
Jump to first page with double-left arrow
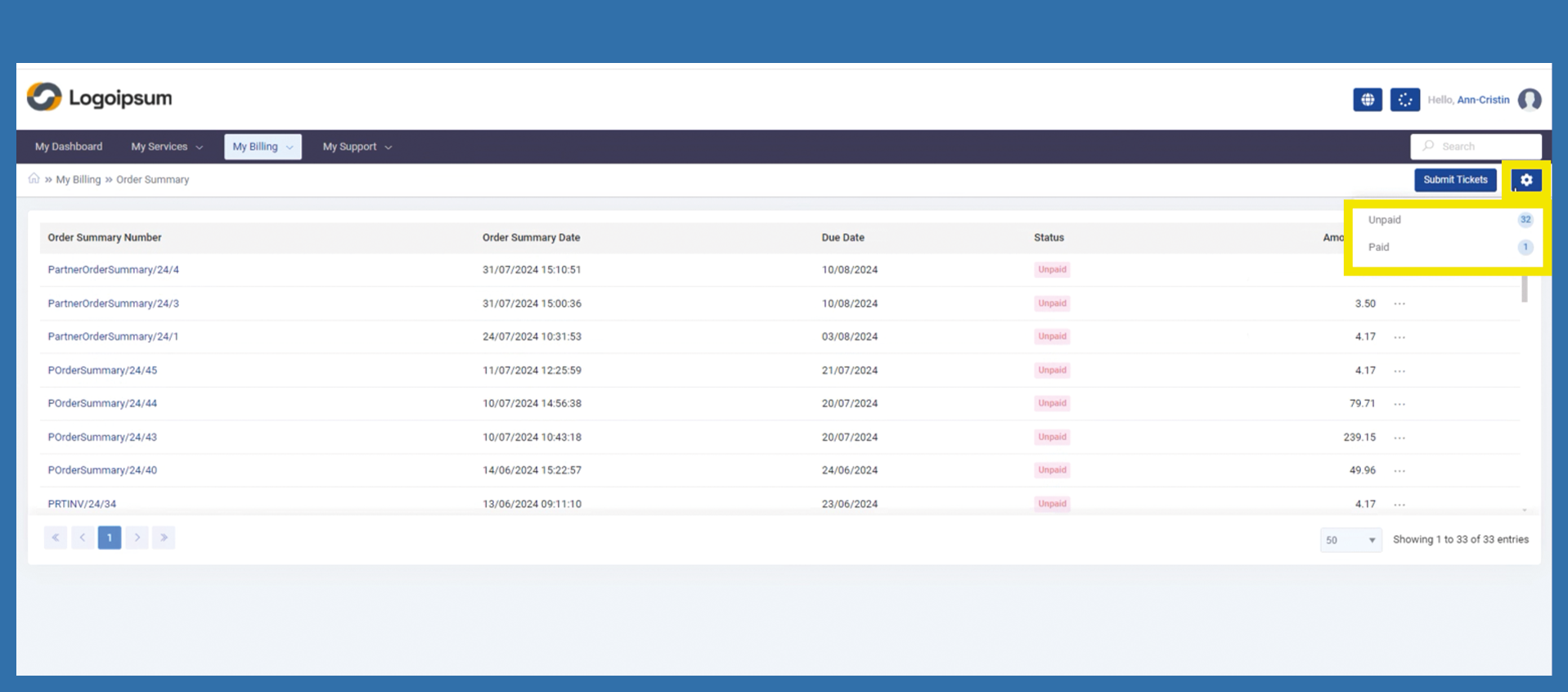[56, 537]
